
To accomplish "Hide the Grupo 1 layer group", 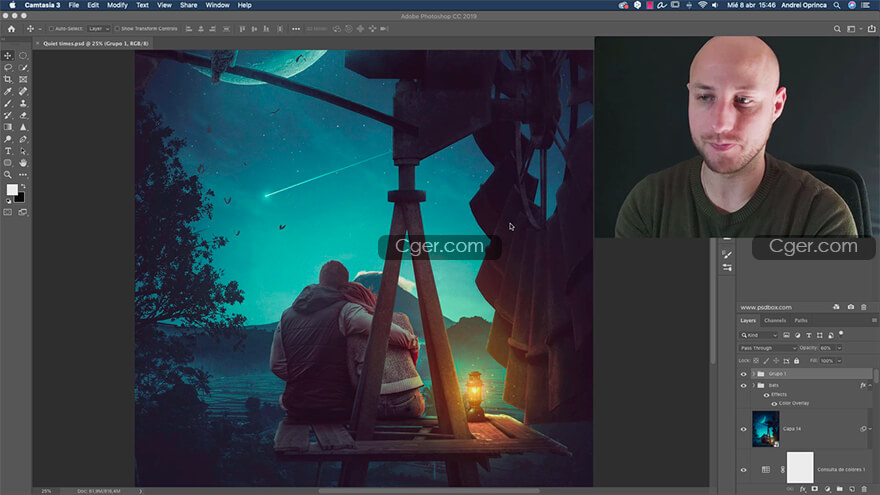I will click(744, 374).
